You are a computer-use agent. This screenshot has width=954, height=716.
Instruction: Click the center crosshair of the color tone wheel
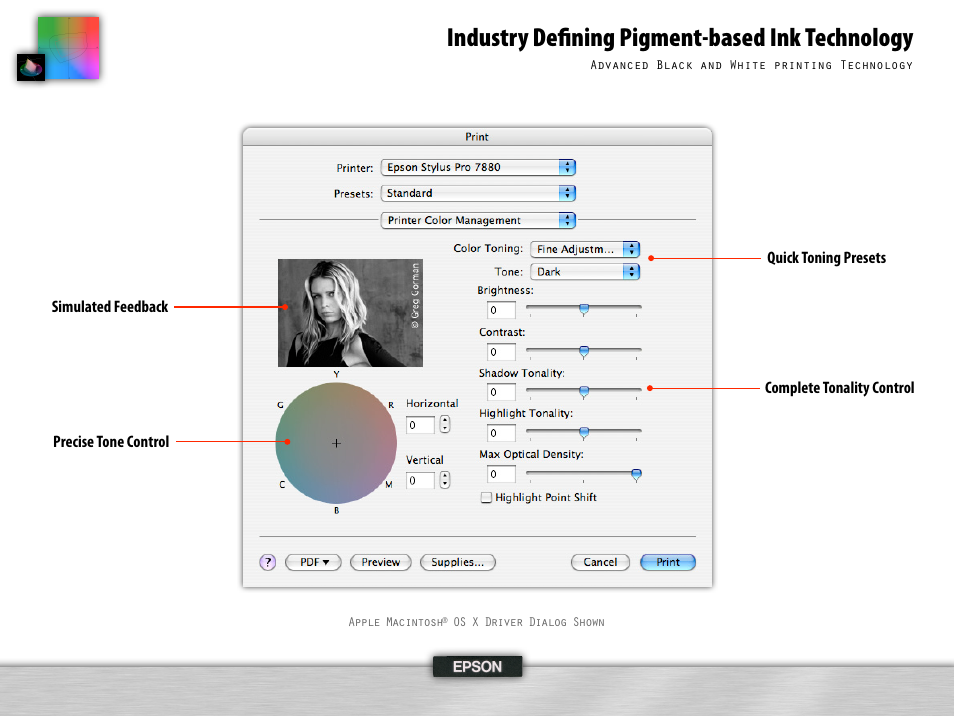pos(336,443)
